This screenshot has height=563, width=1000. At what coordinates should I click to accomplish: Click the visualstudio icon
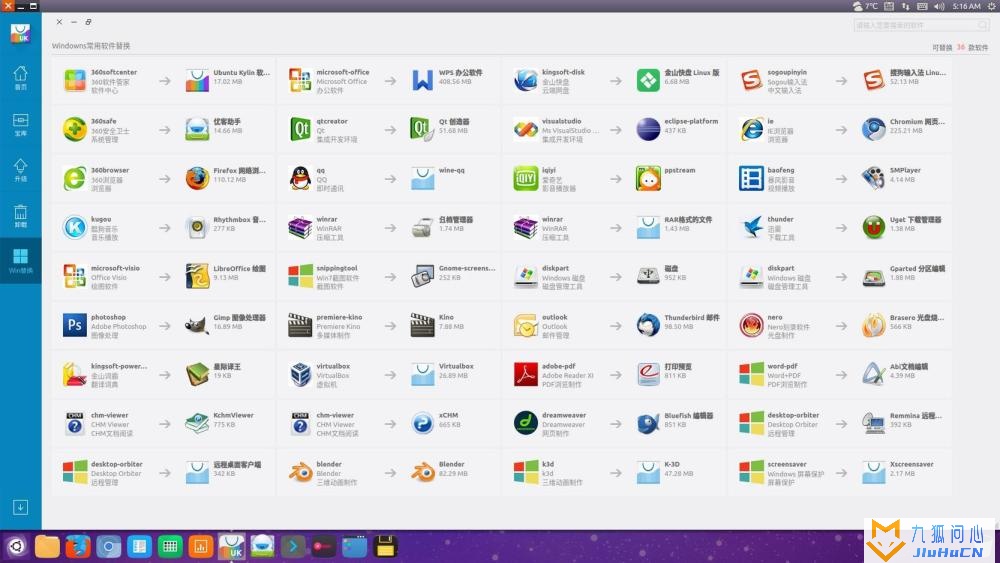pyautogui.click(x=526, y=129)
